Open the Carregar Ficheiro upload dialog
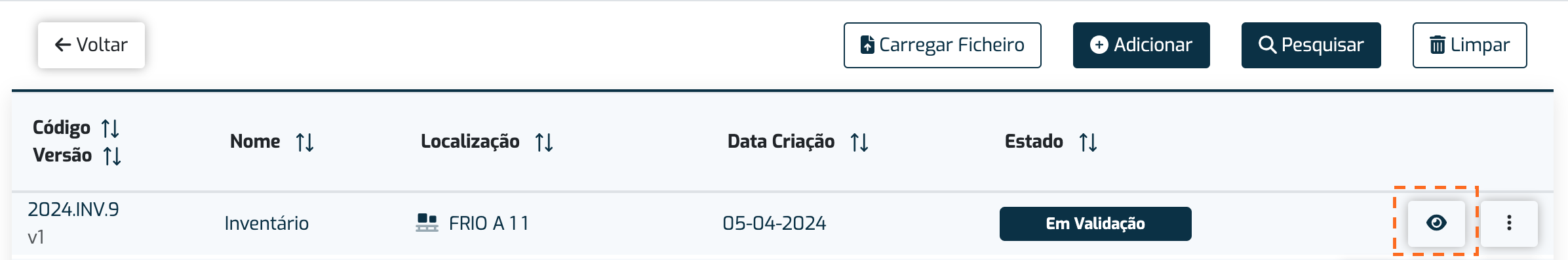The width and height of the screenshot is (1568, 260). tap(942, 45)
